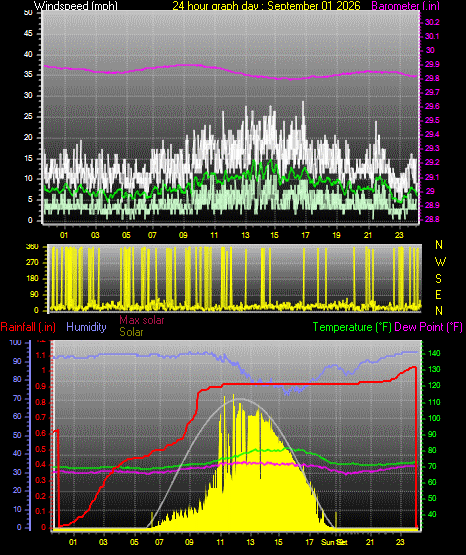Image resolution: width=466 pixels, height=555 pixels.
Task: Click the '25' windspeed axis value
Action: coord(28,116)
